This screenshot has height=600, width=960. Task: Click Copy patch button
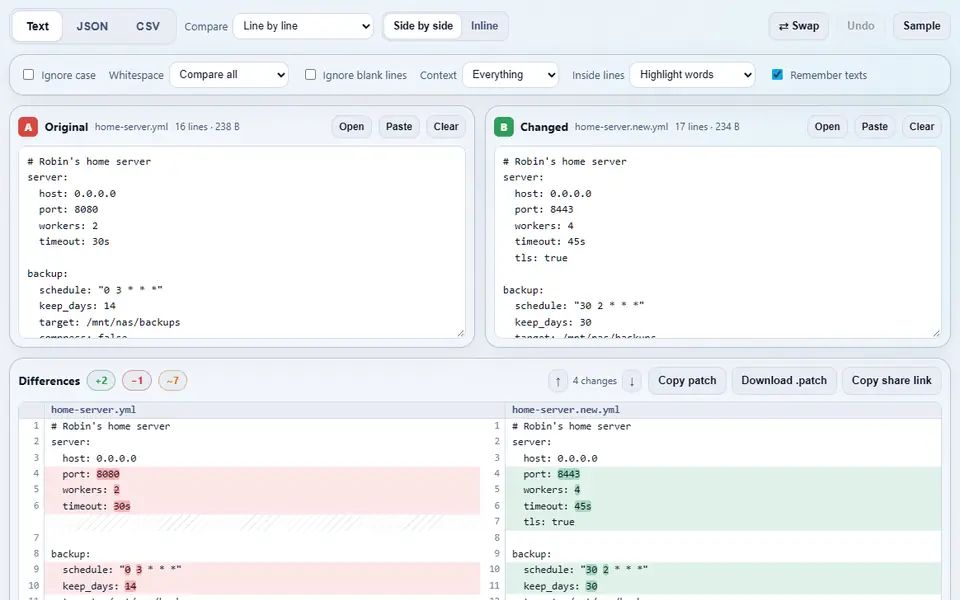(687, 381)
